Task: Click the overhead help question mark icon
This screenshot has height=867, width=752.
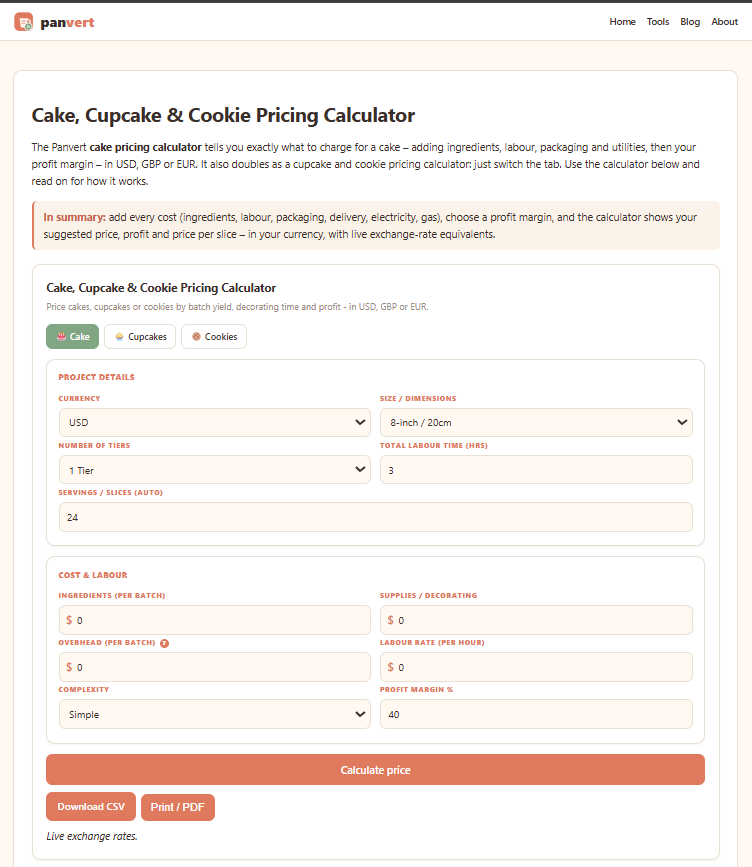Action: tap(164, 643)
